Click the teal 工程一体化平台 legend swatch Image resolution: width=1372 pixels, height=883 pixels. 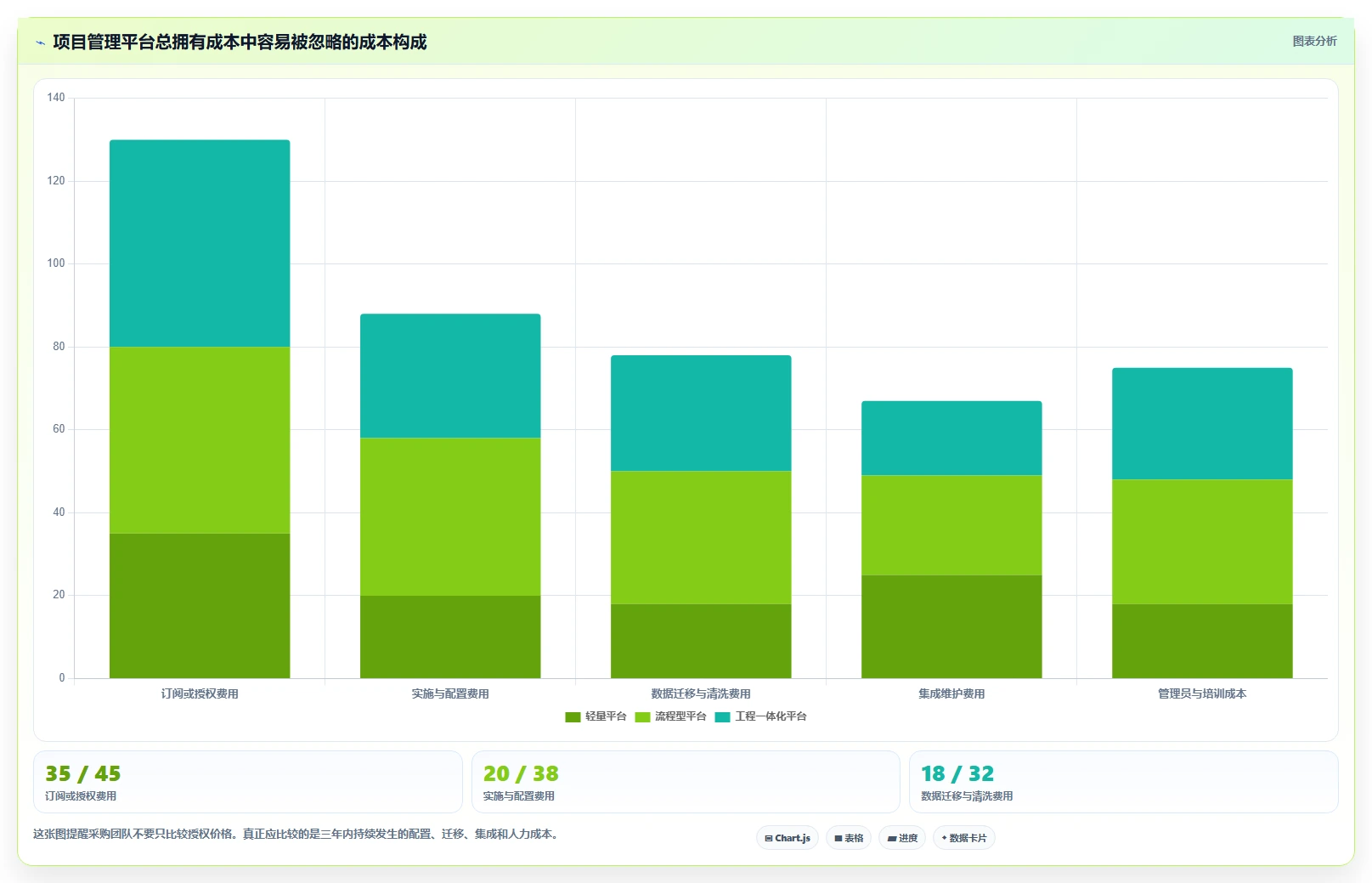tap(722, 717)
